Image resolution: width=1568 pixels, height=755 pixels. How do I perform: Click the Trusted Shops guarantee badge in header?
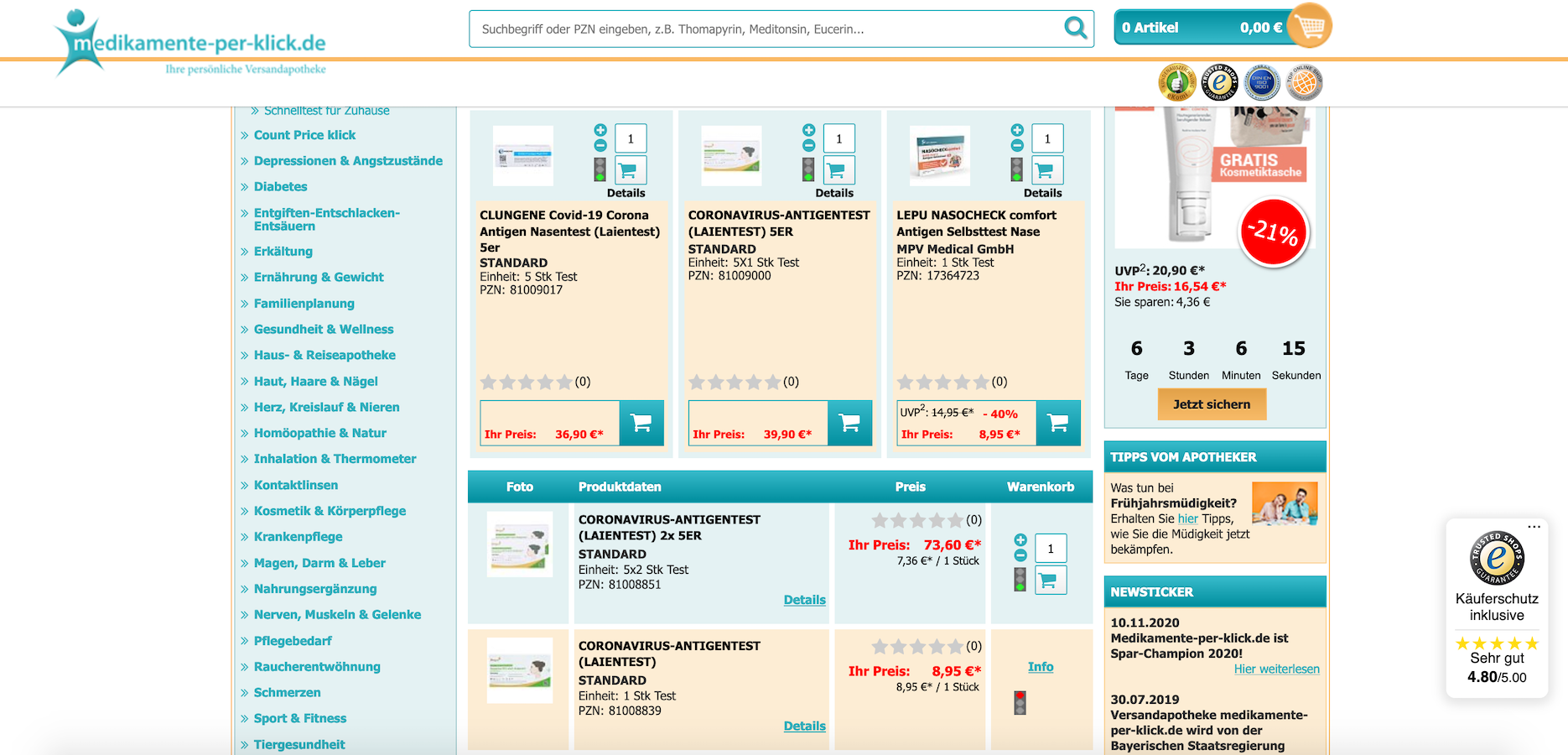click(x=1219, y=82)
